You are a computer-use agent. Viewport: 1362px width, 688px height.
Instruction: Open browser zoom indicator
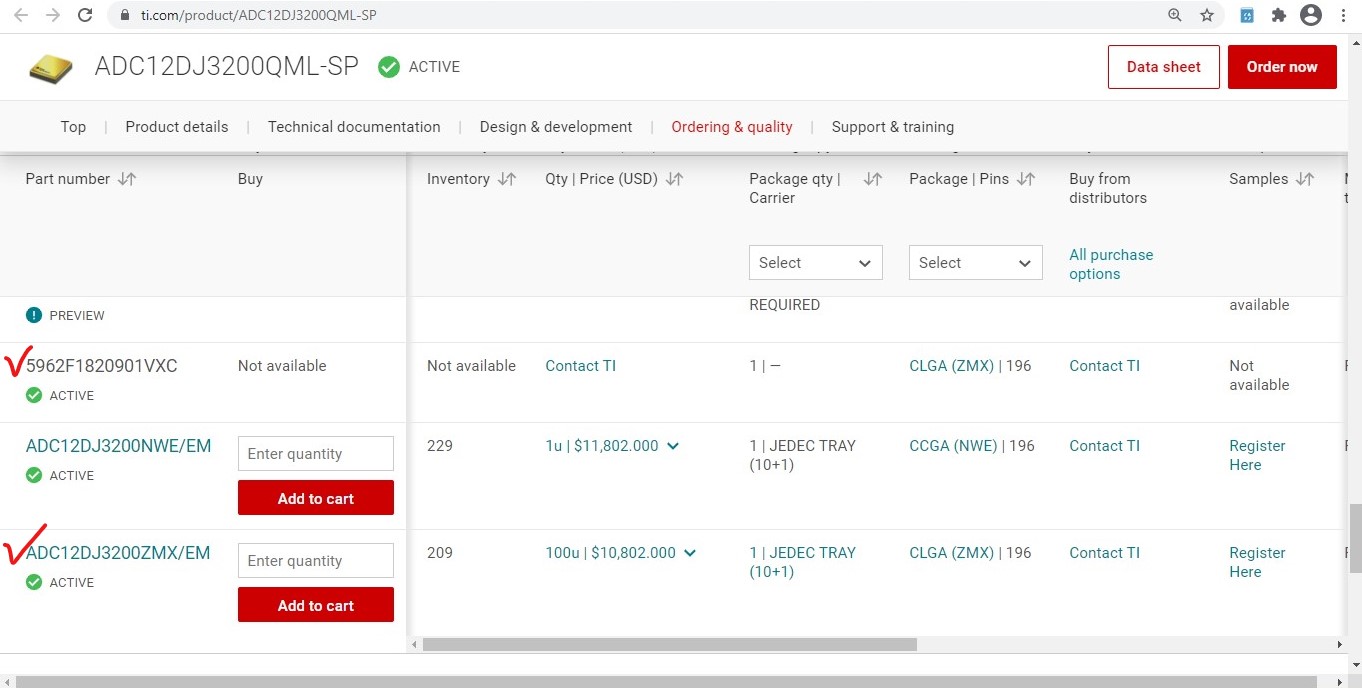pyautogui.click(x=1175, y=15)
